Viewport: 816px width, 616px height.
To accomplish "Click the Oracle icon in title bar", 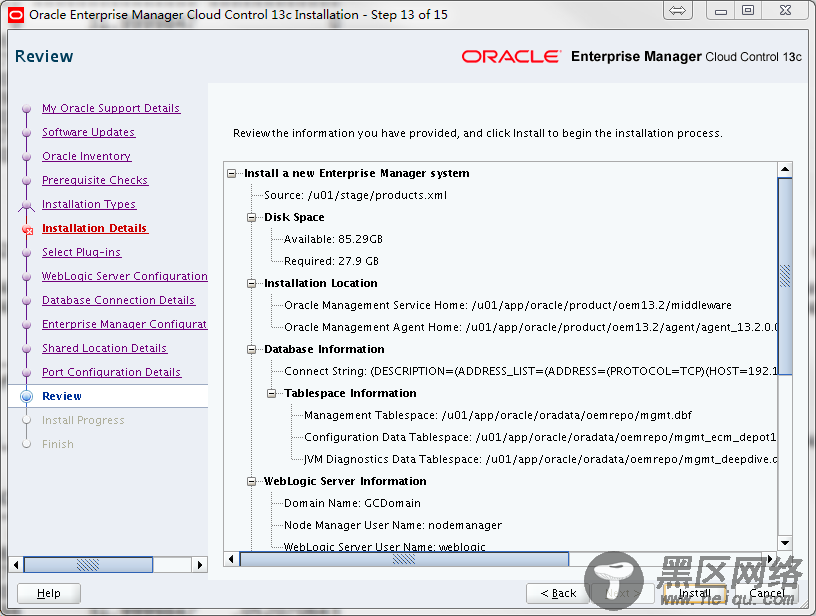I will [x=16, y=15].
